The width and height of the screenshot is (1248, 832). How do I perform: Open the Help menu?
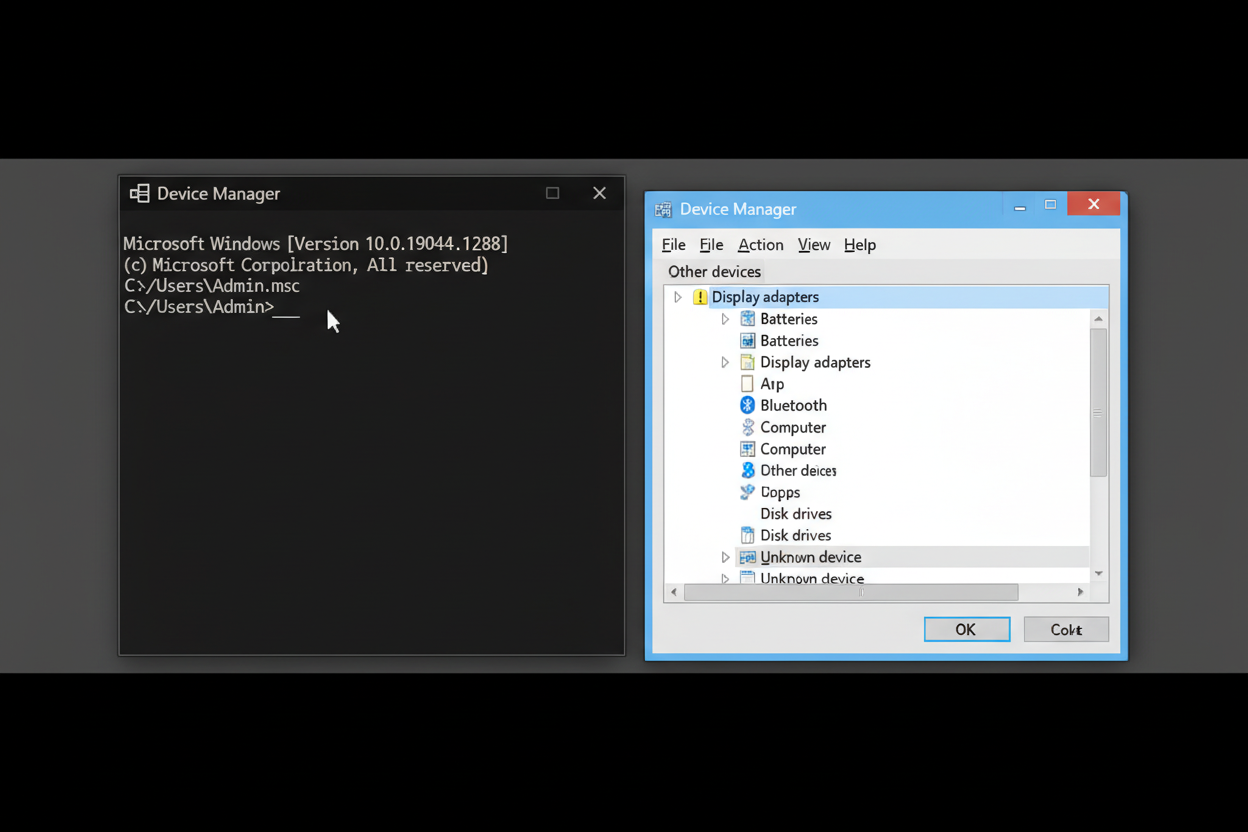tap(859, 245)
